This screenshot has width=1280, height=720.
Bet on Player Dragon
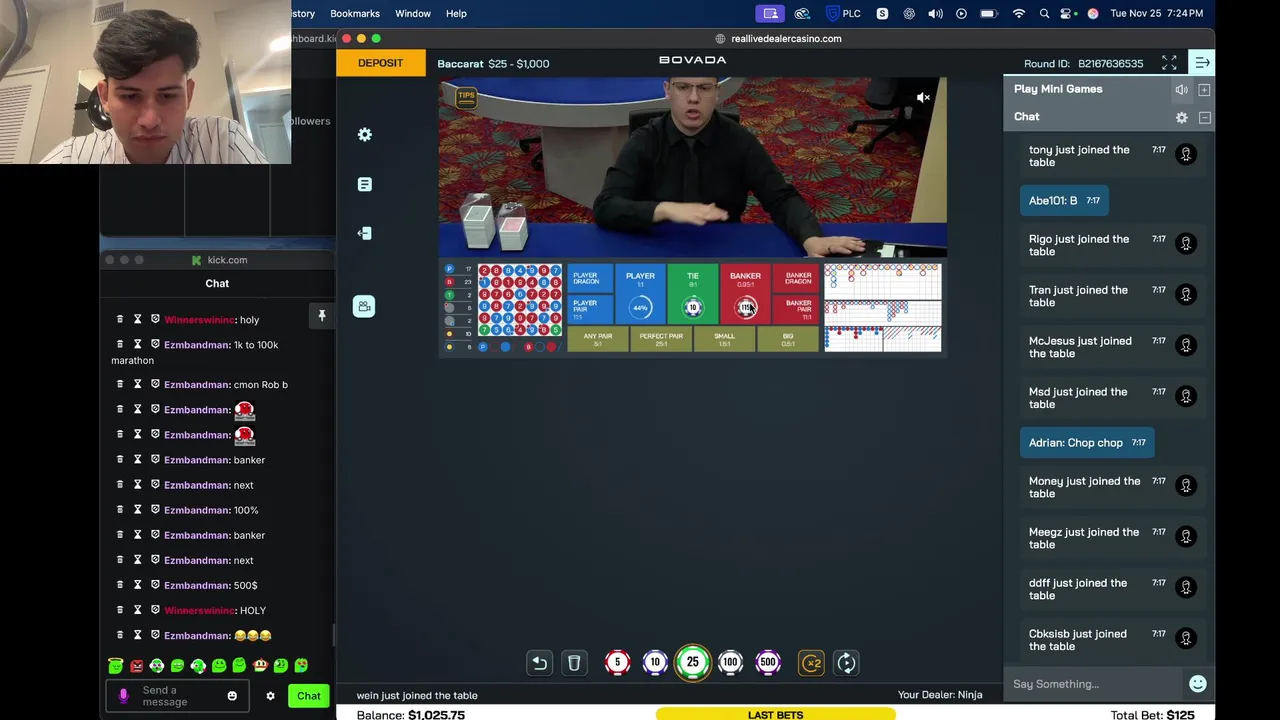coord(588,279)
